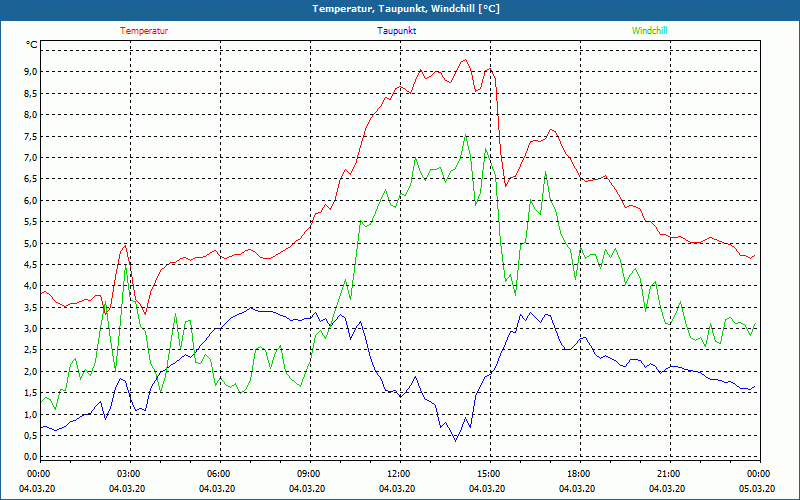Click the green Windchill legend label

[x=650, y=31]
